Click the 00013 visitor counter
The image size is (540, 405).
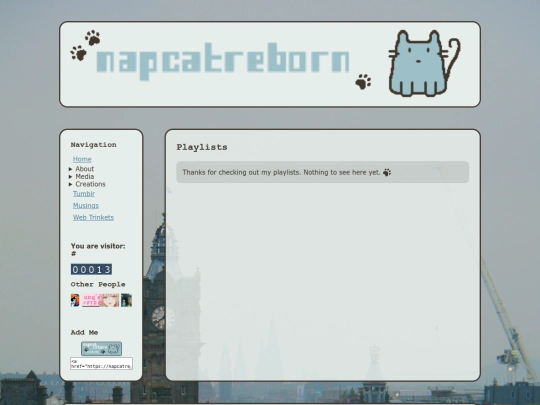click(91, 269)
